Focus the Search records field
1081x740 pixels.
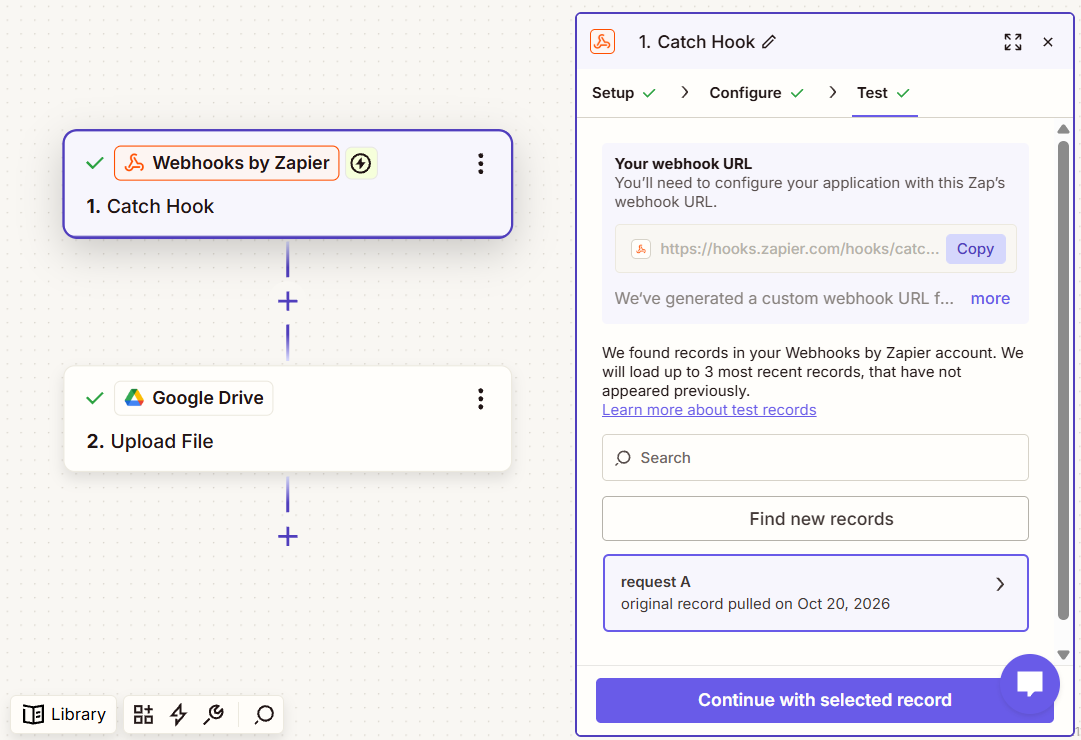pyautogui.click(x=815, y=458)
